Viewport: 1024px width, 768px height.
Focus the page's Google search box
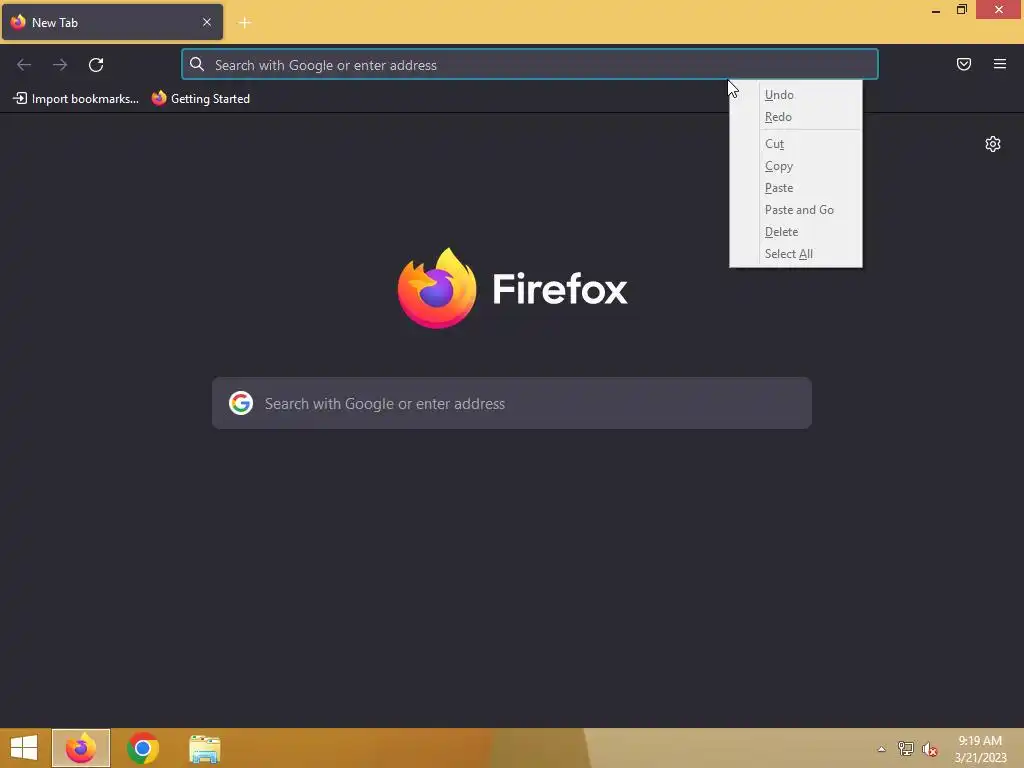pos(512,403)
